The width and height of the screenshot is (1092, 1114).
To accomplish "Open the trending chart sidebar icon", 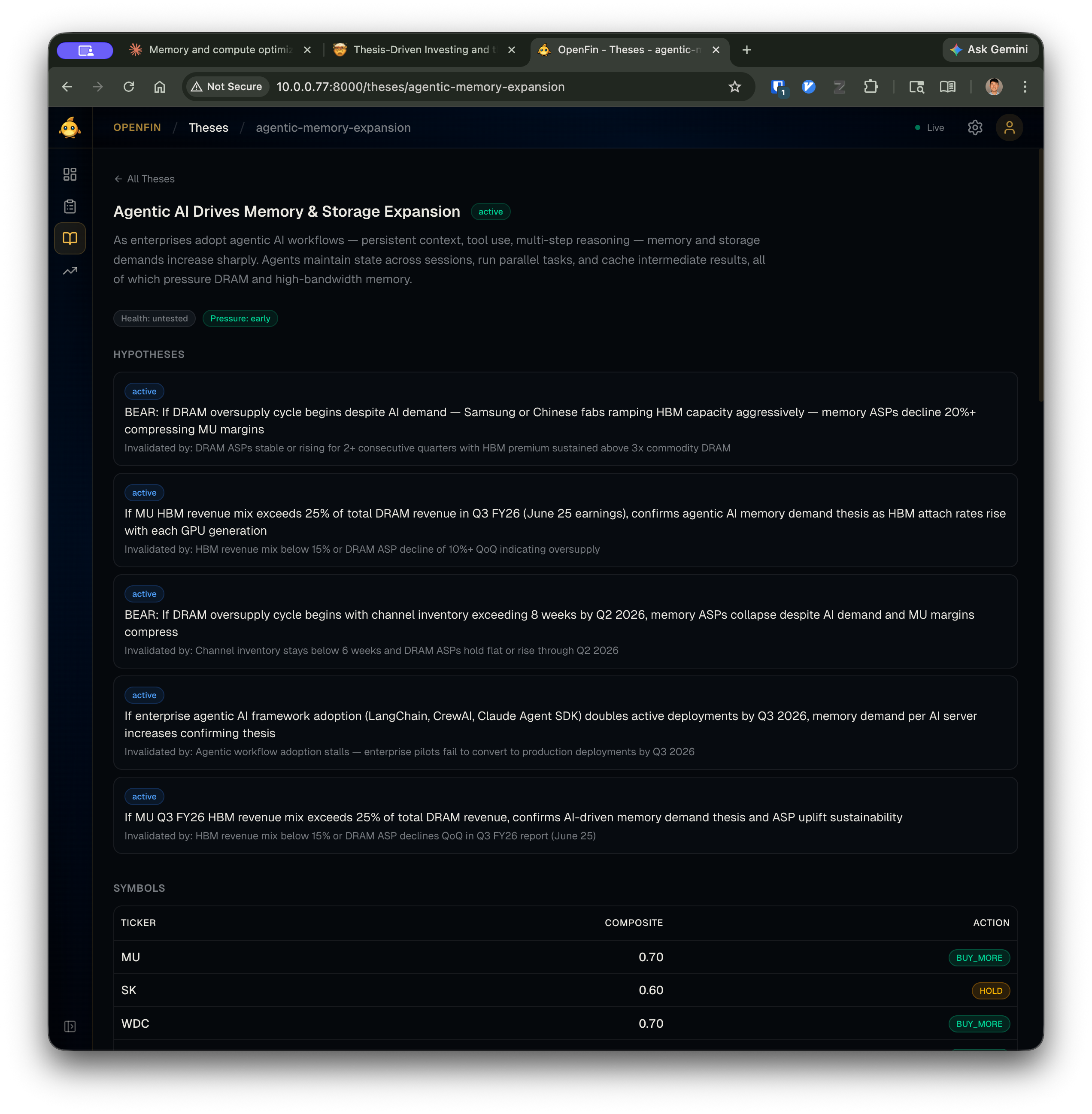I will pos(70,271).
